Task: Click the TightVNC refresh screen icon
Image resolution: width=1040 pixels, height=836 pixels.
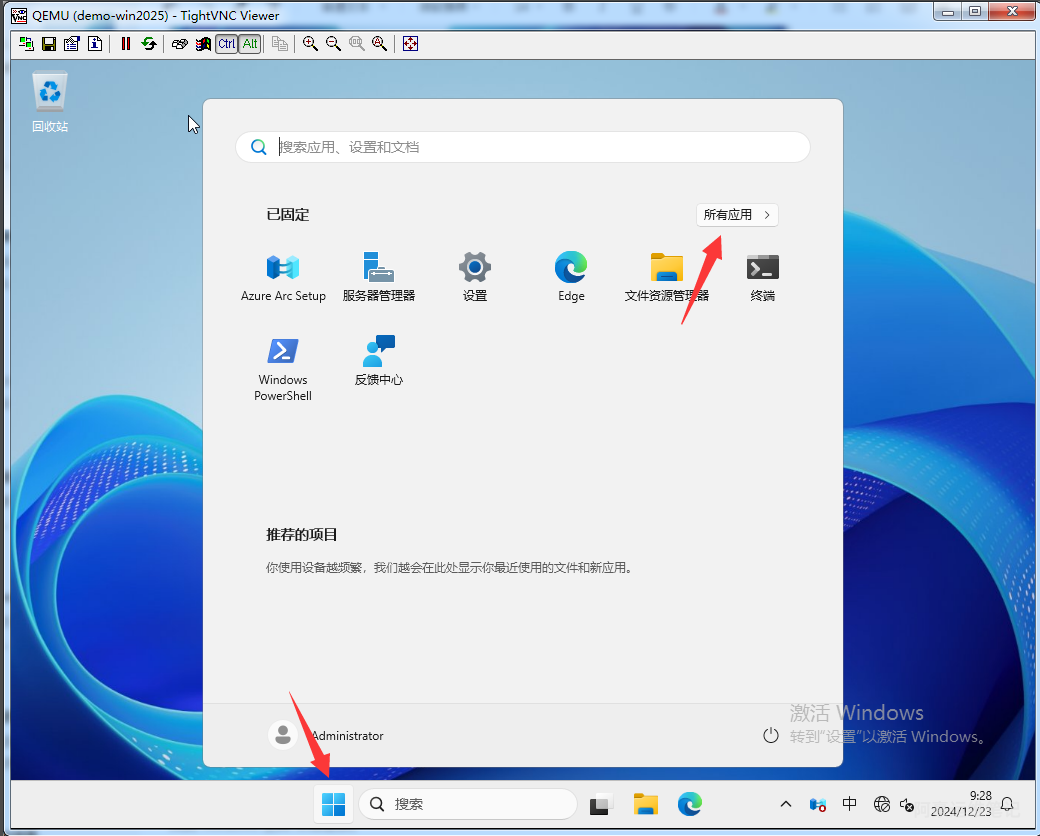Action: [148, 44]
